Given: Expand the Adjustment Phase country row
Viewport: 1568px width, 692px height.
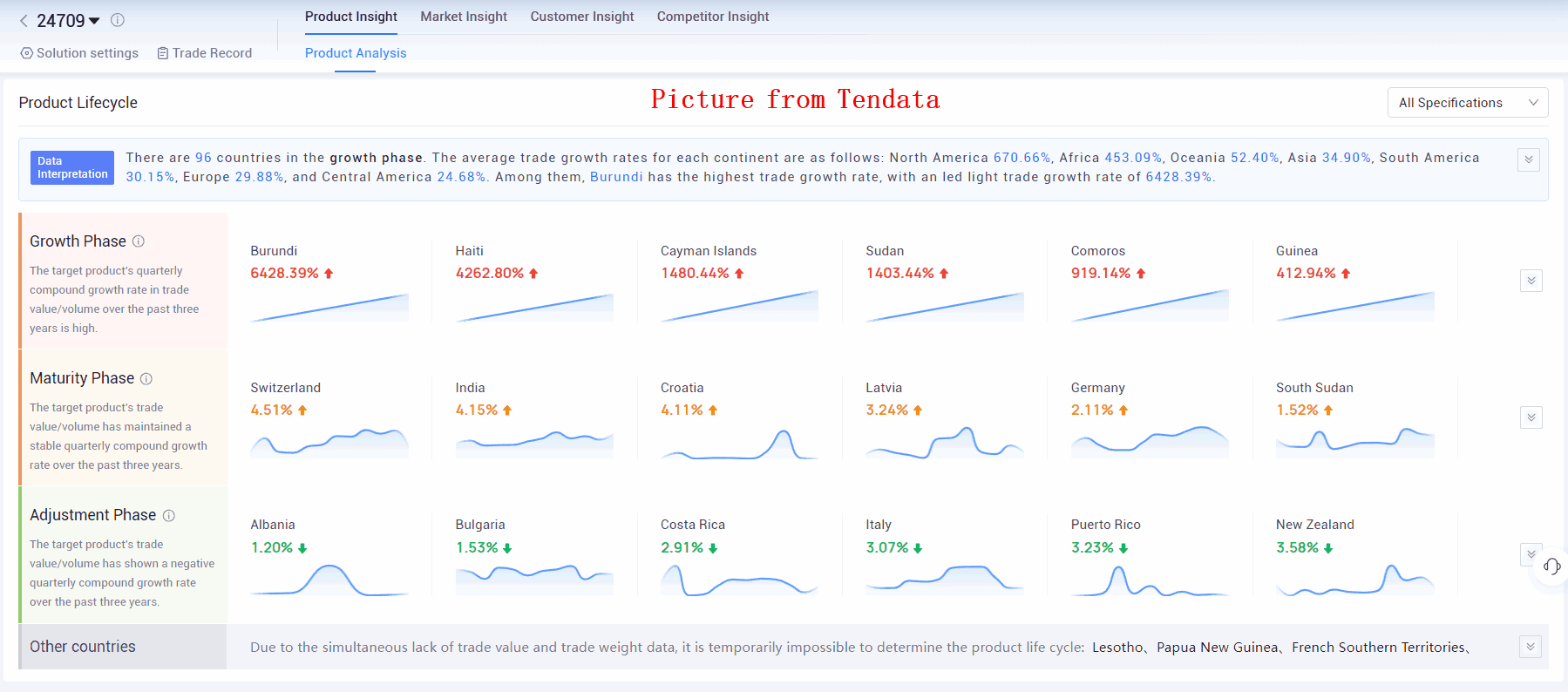Looking at the screenshot, I should [1531, 554].
